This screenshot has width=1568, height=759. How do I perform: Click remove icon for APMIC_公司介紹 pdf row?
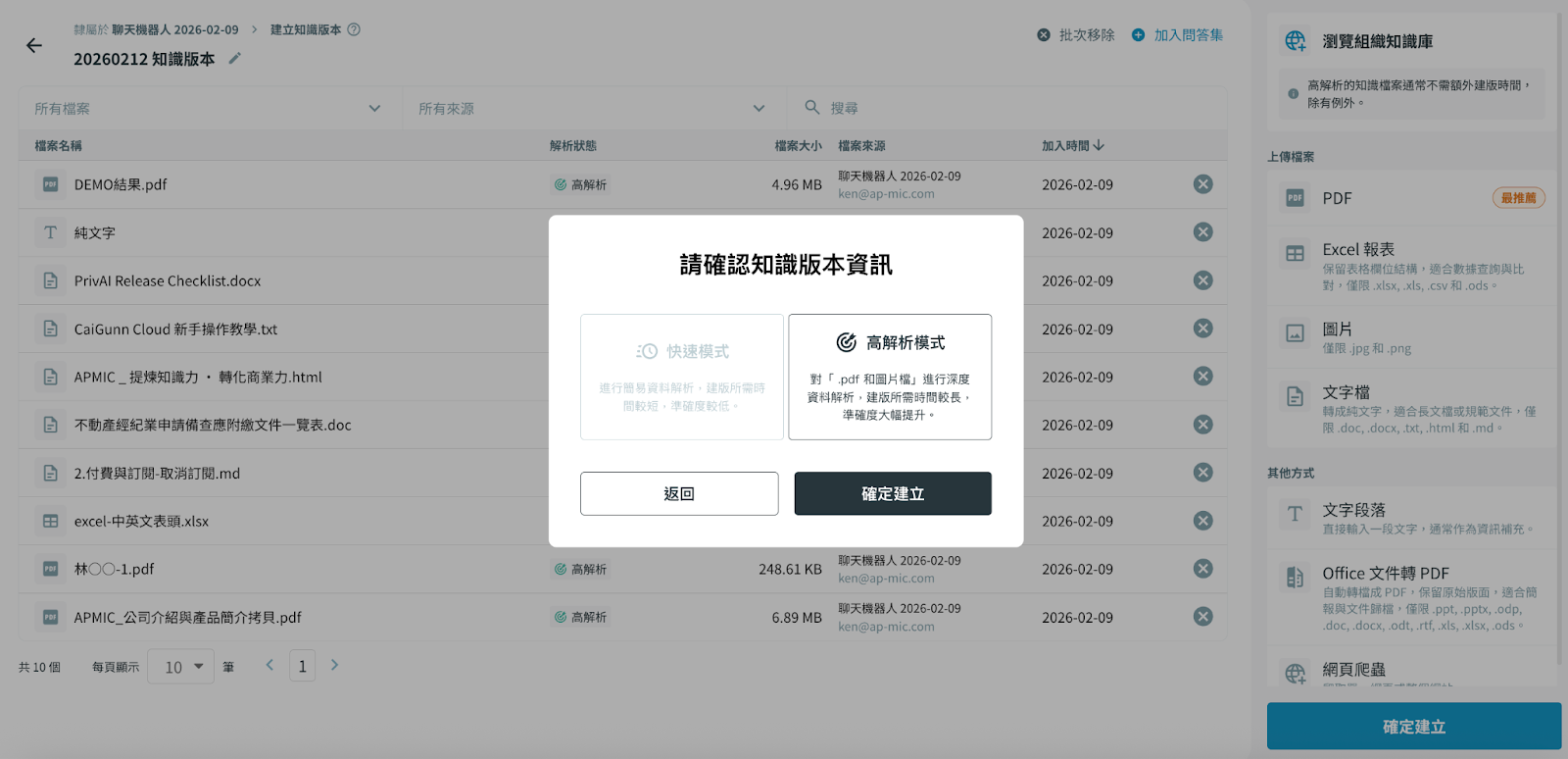click(x=1202, y=617)
